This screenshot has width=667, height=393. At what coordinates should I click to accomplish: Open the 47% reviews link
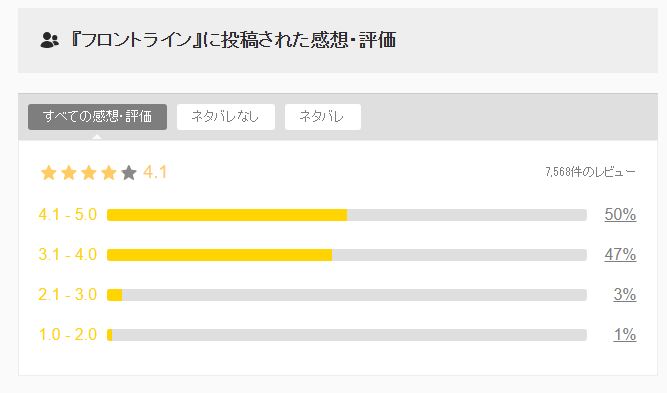click(x=620, y=254)
